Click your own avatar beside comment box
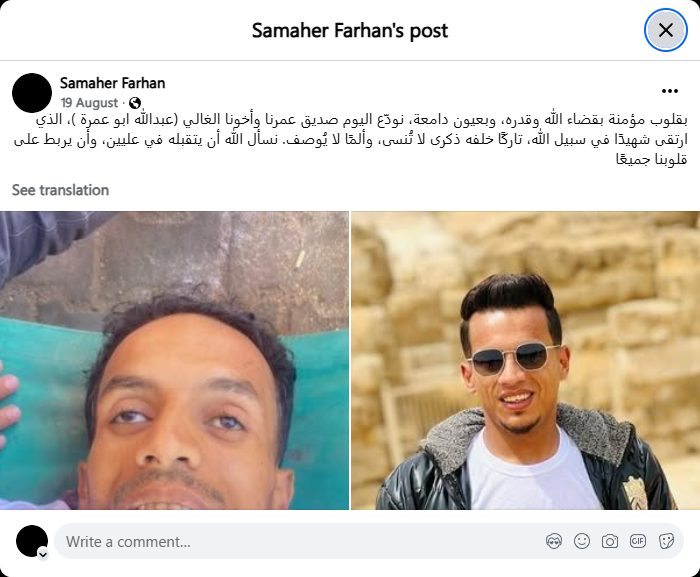 pos(32,541)
